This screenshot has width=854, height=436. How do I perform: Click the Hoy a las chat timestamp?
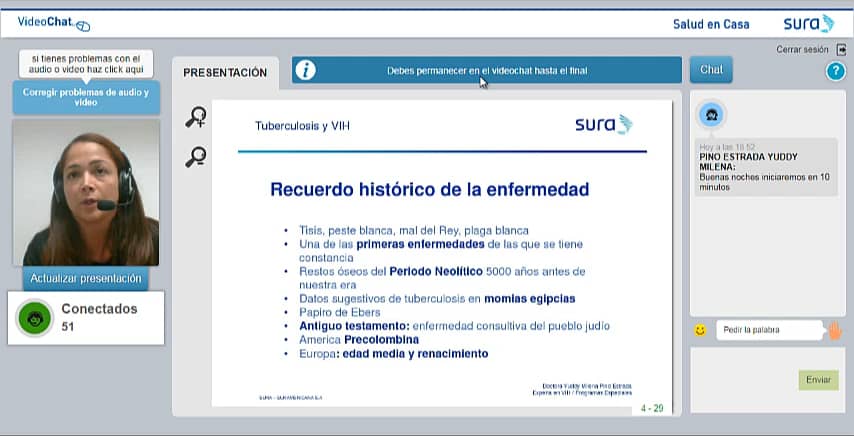pyautogui.click(x=727, y=148)
